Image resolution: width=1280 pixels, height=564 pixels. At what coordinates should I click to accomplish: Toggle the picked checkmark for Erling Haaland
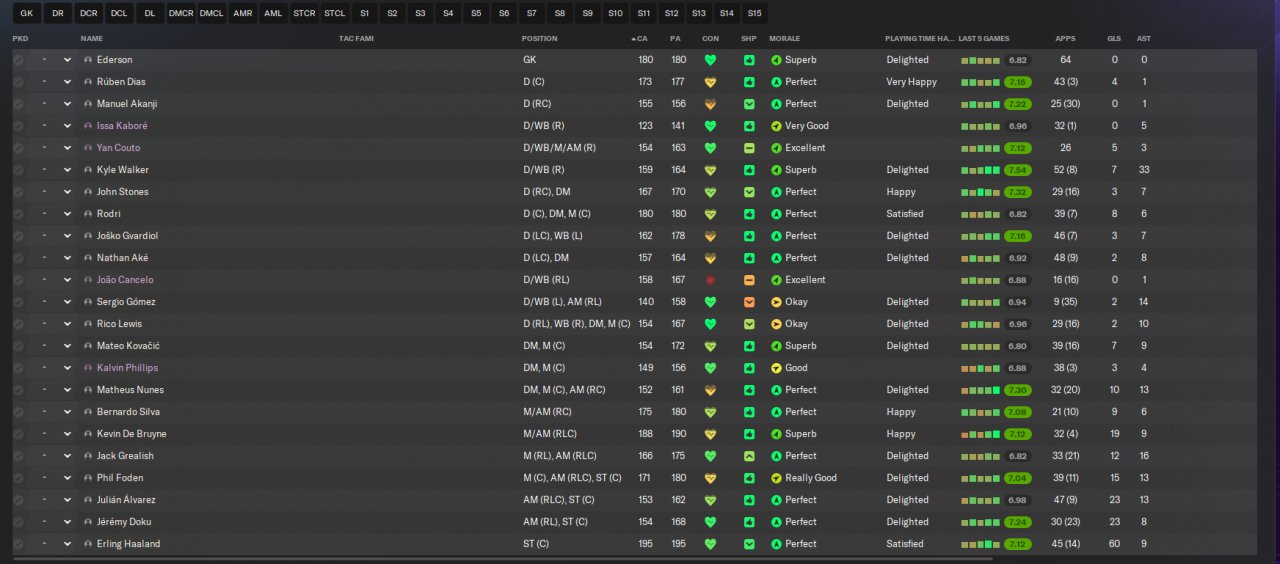[18, 544]
